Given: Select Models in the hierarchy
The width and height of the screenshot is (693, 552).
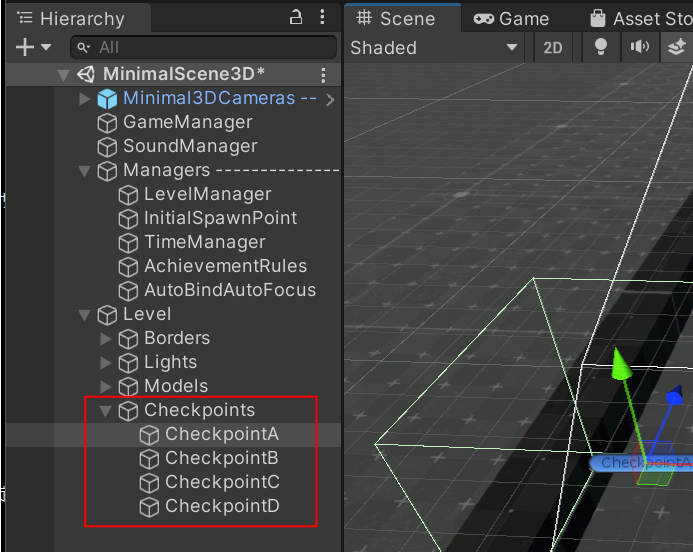Looking at the screenshot, I should click(x=176, y=386).
